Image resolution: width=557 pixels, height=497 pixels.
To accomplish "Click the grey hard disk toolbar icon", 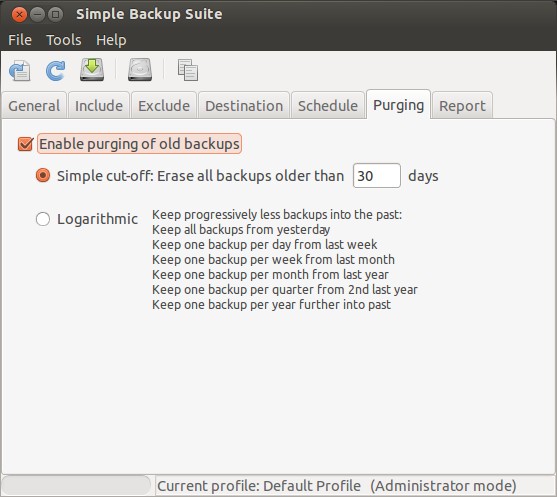I will click(140, 70).
